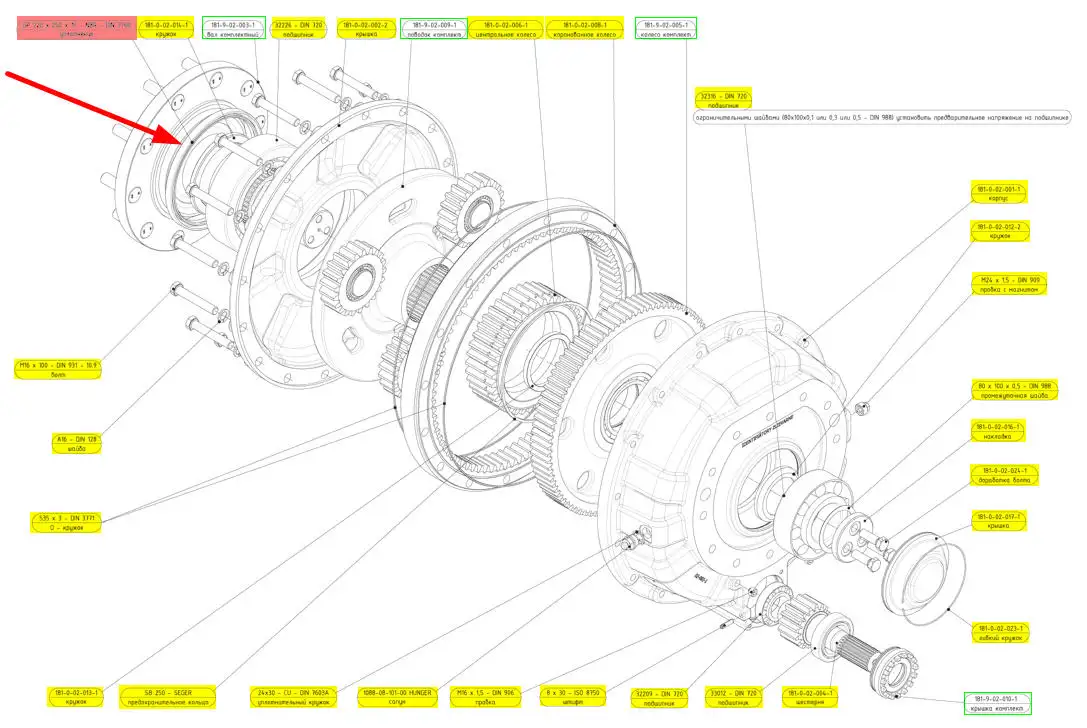Screen dimensions: 1087x728
Task: Click the 32226 - DIN 720 bearing label
Action: pos(298,28)
